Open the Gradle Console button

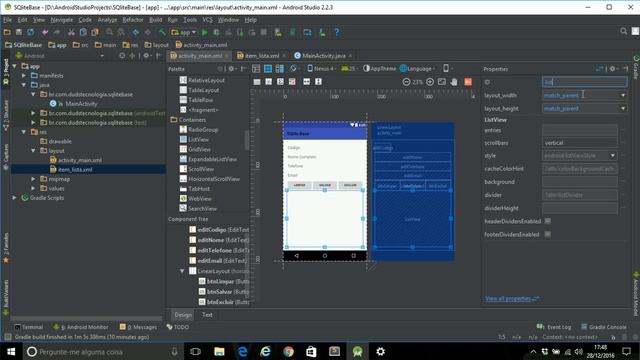coord(603,327)
